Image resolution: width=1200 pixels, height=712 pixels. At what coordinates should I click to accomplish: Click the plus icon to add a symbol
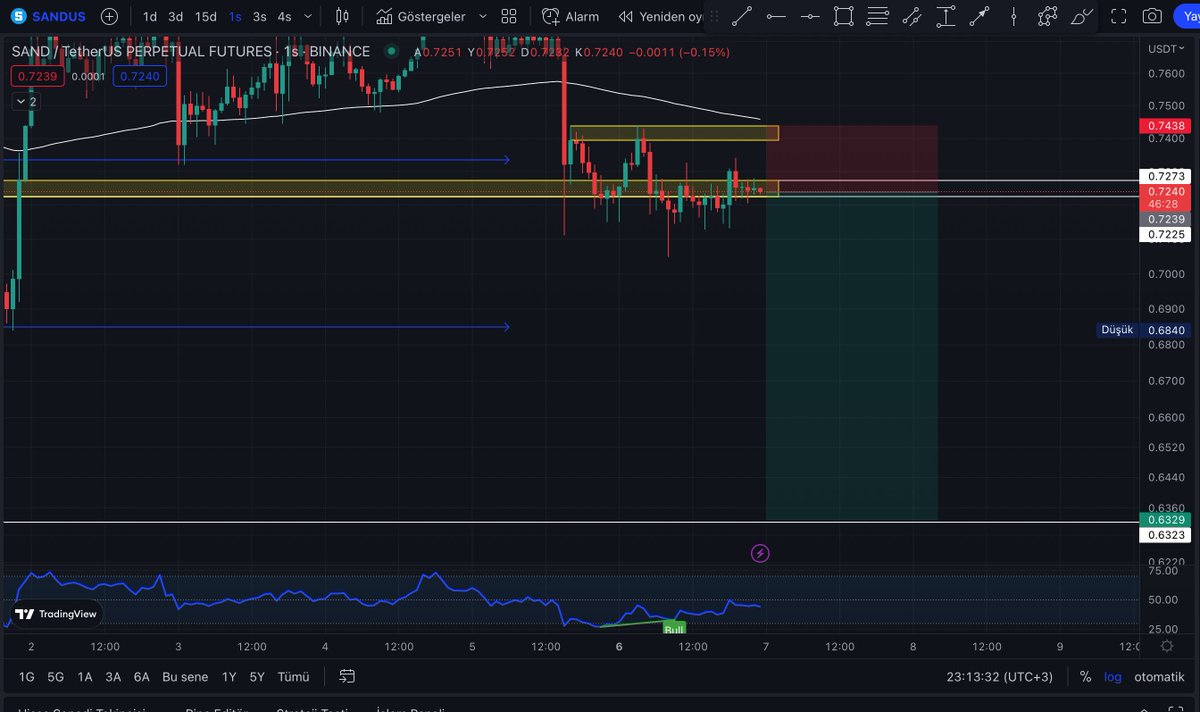click(109, 17)
